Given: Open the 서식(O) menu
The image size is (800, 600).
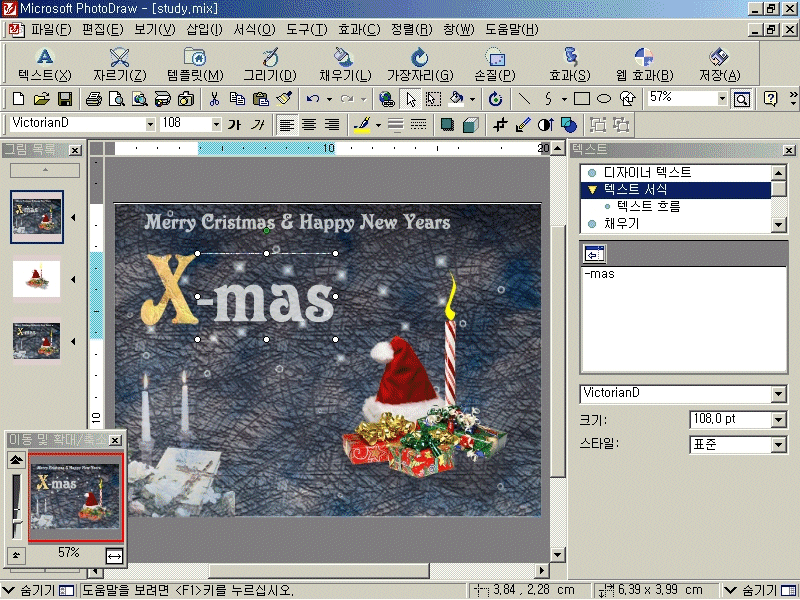Looking at the screenshot, I should tap(254, 30).
